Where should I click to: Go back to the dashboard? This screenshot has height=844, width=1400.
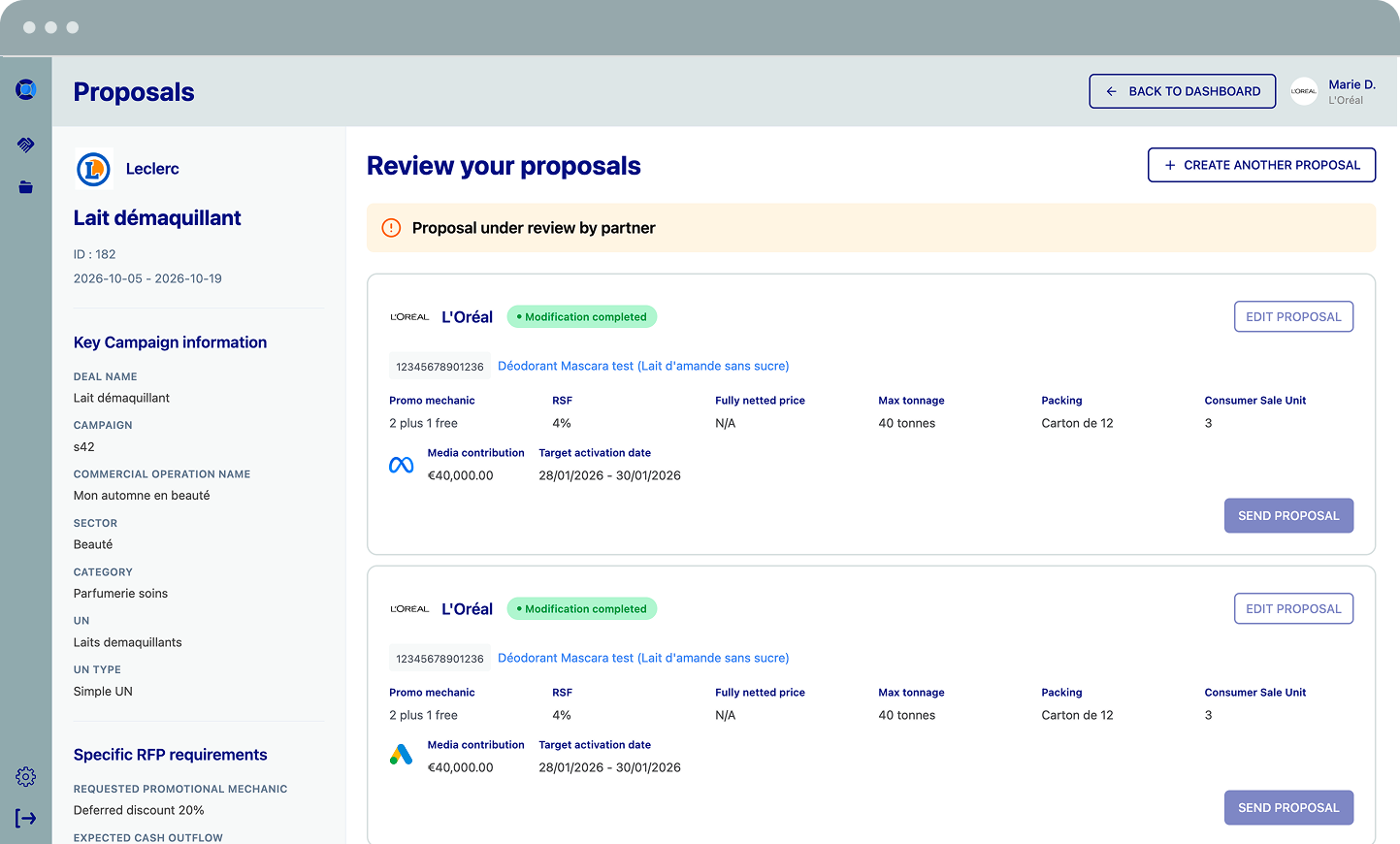click(x=1183, y=91)
